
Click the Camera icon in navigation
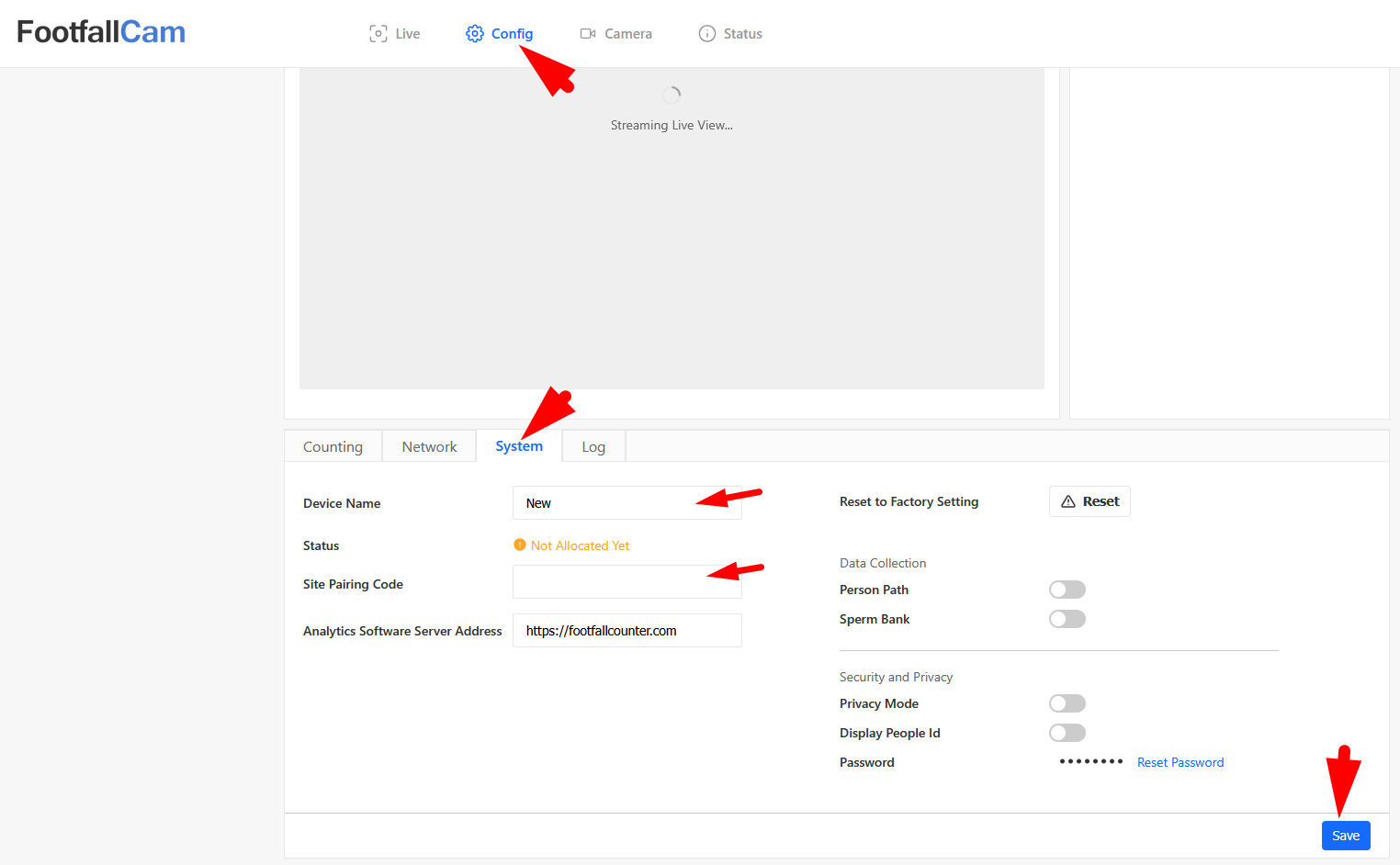click(588, 34)
